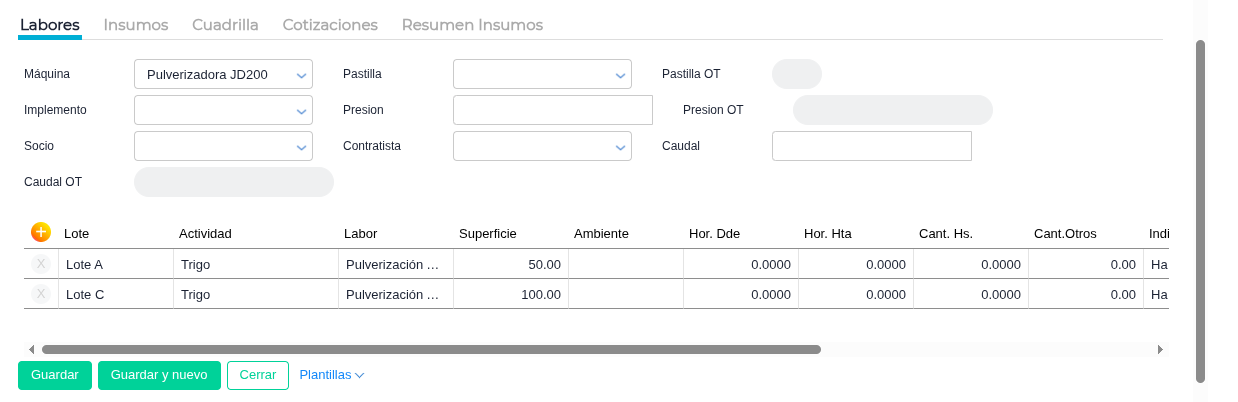1238x402 pixels.
Task: Click the horizontal table scrollbar
Action: tap(430, 349)
